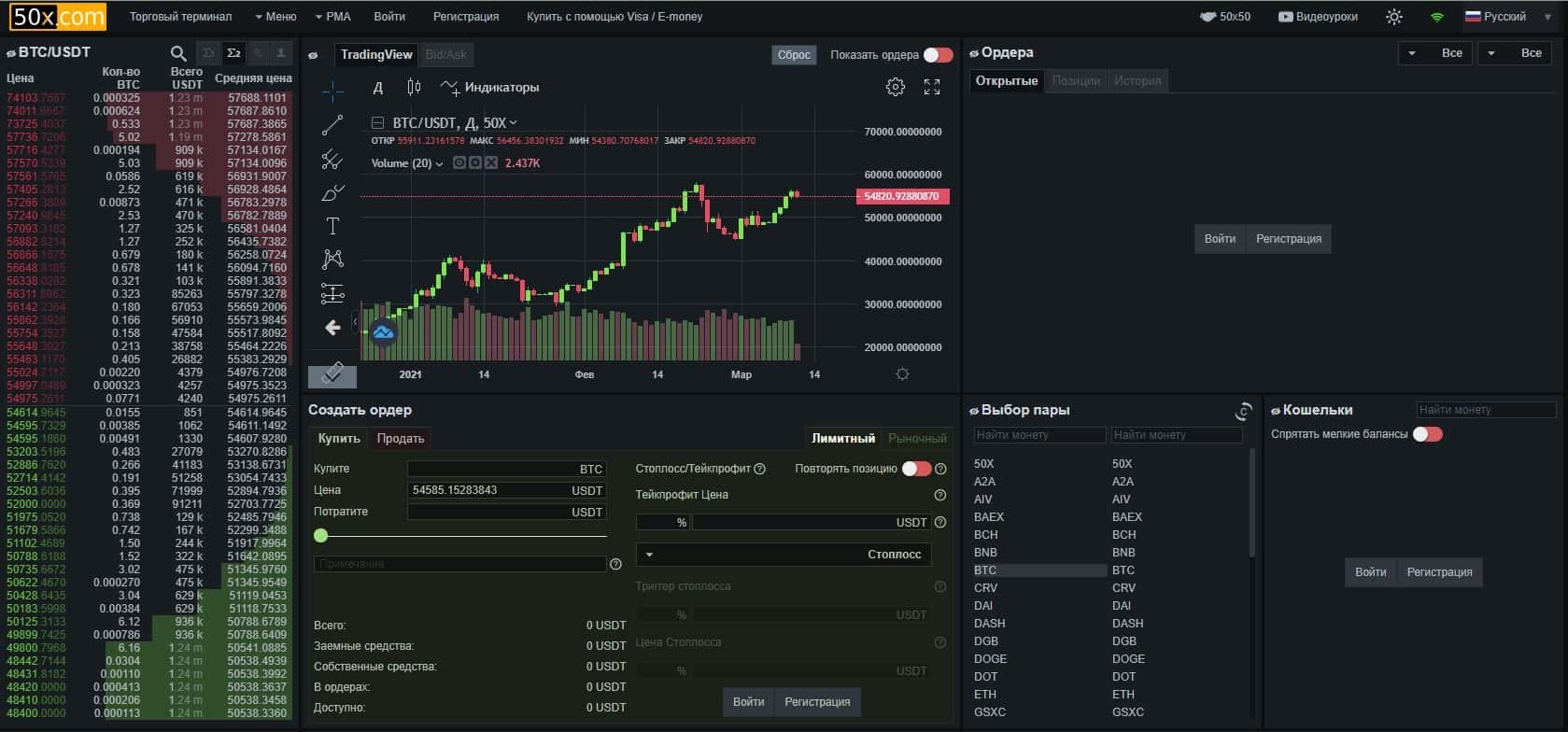Toggle Спрятать мелкие балансы switch
The height and width of the screenshot is (732, 1568).
1427,434
